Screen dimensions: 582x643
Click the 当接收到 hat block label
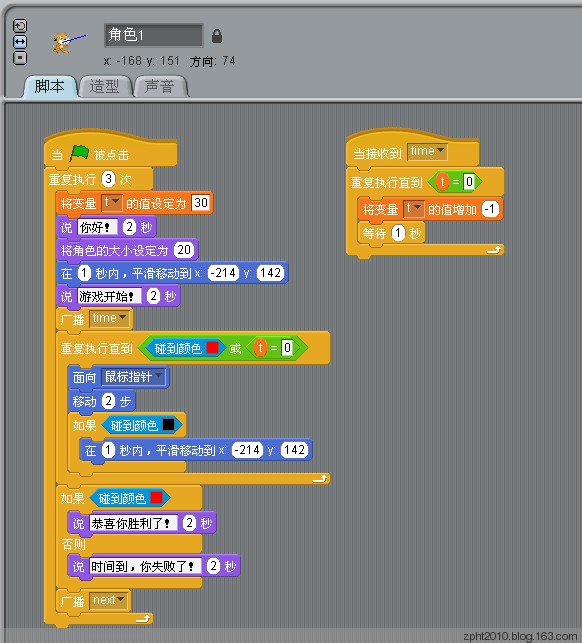[377, 154]
